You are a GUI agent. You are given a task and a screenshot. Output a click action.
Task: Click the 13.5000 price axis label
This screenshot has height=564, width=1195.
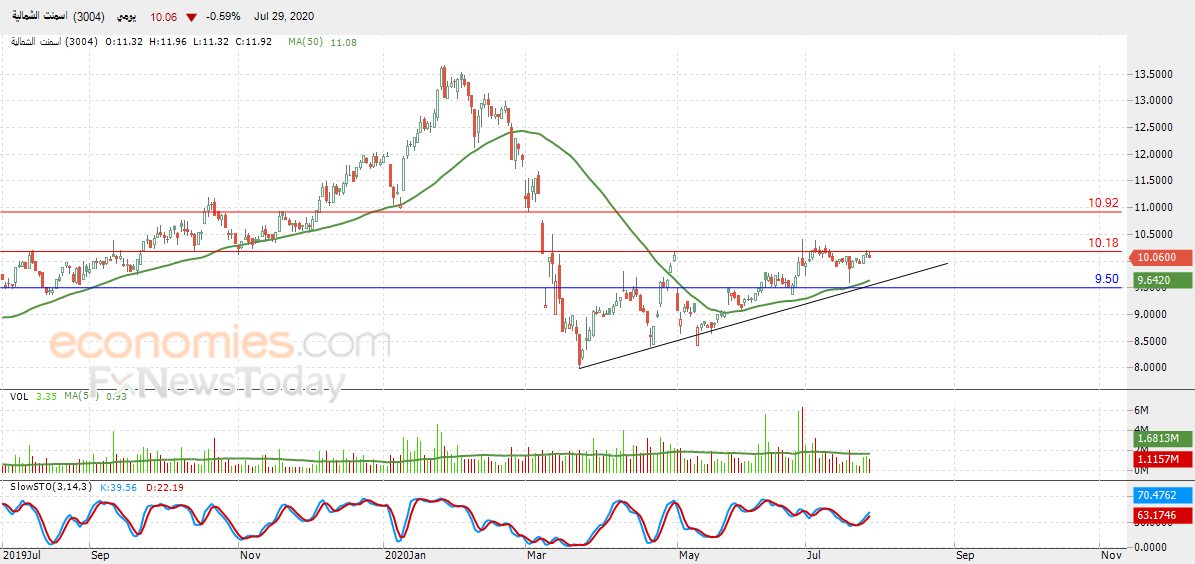tap(1153, 75)
